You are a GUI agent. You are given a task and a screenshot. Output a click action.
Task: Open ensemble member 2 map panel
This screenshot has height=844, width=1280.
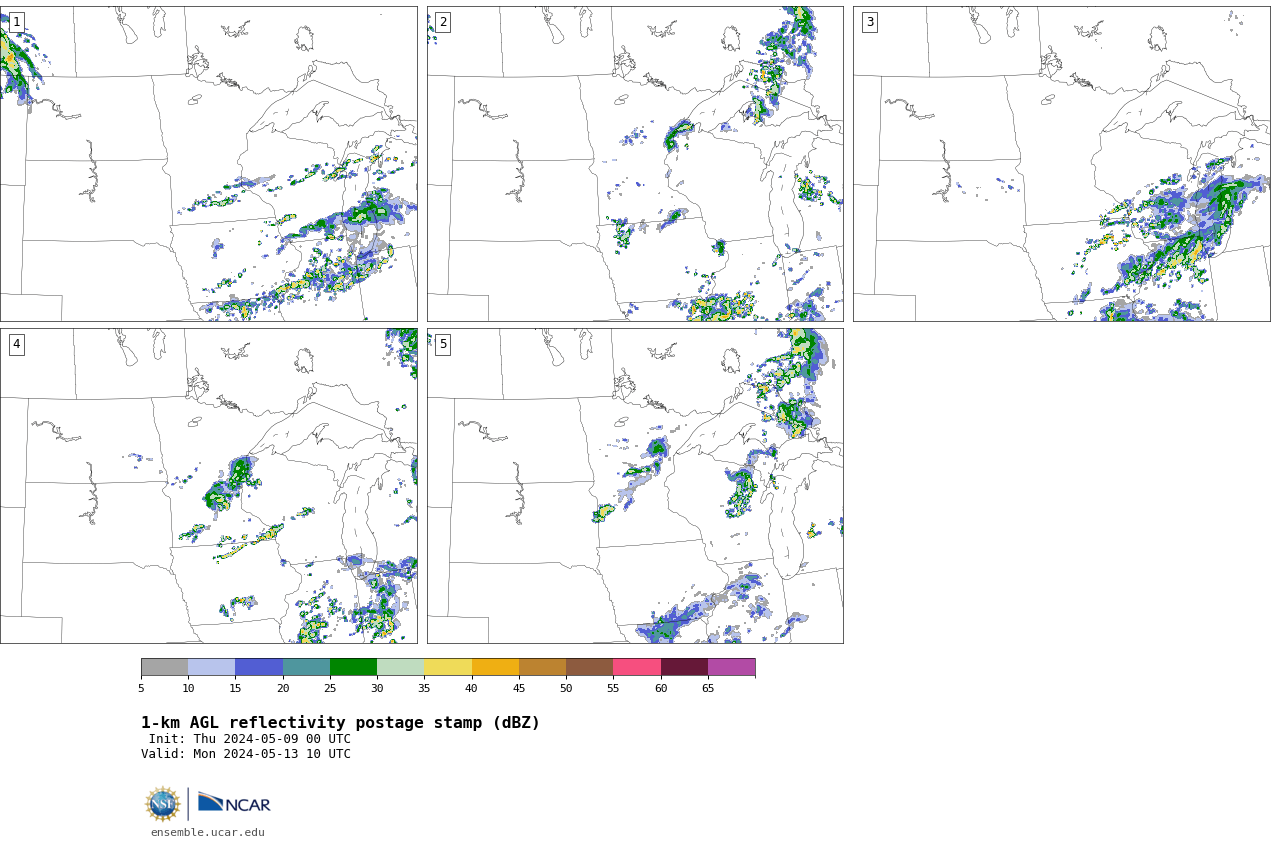(x=635, y=164)
